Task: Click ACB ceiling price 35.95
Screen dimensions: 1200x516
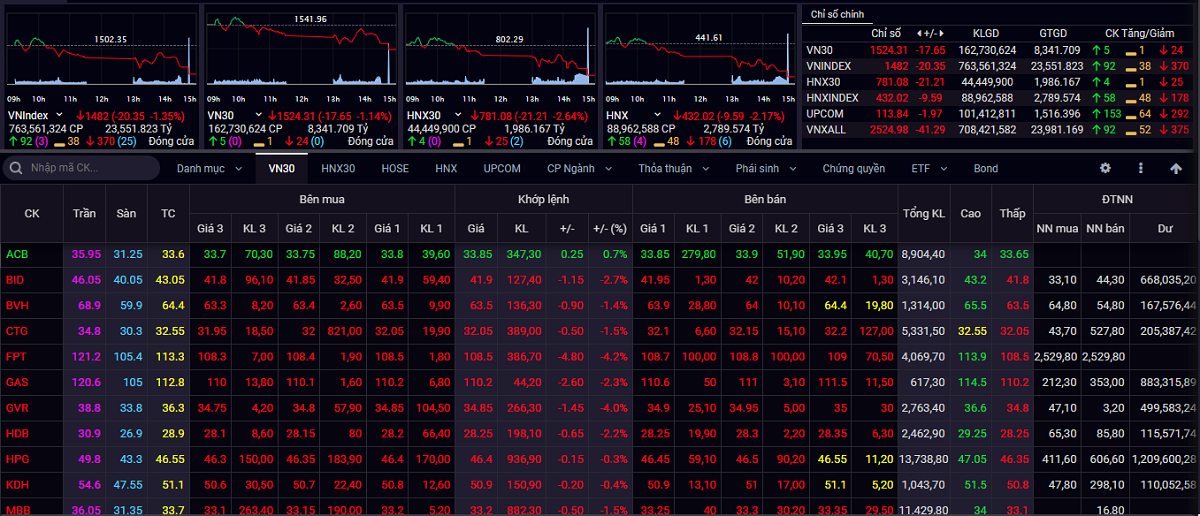Action: click(x=86, y=254)
